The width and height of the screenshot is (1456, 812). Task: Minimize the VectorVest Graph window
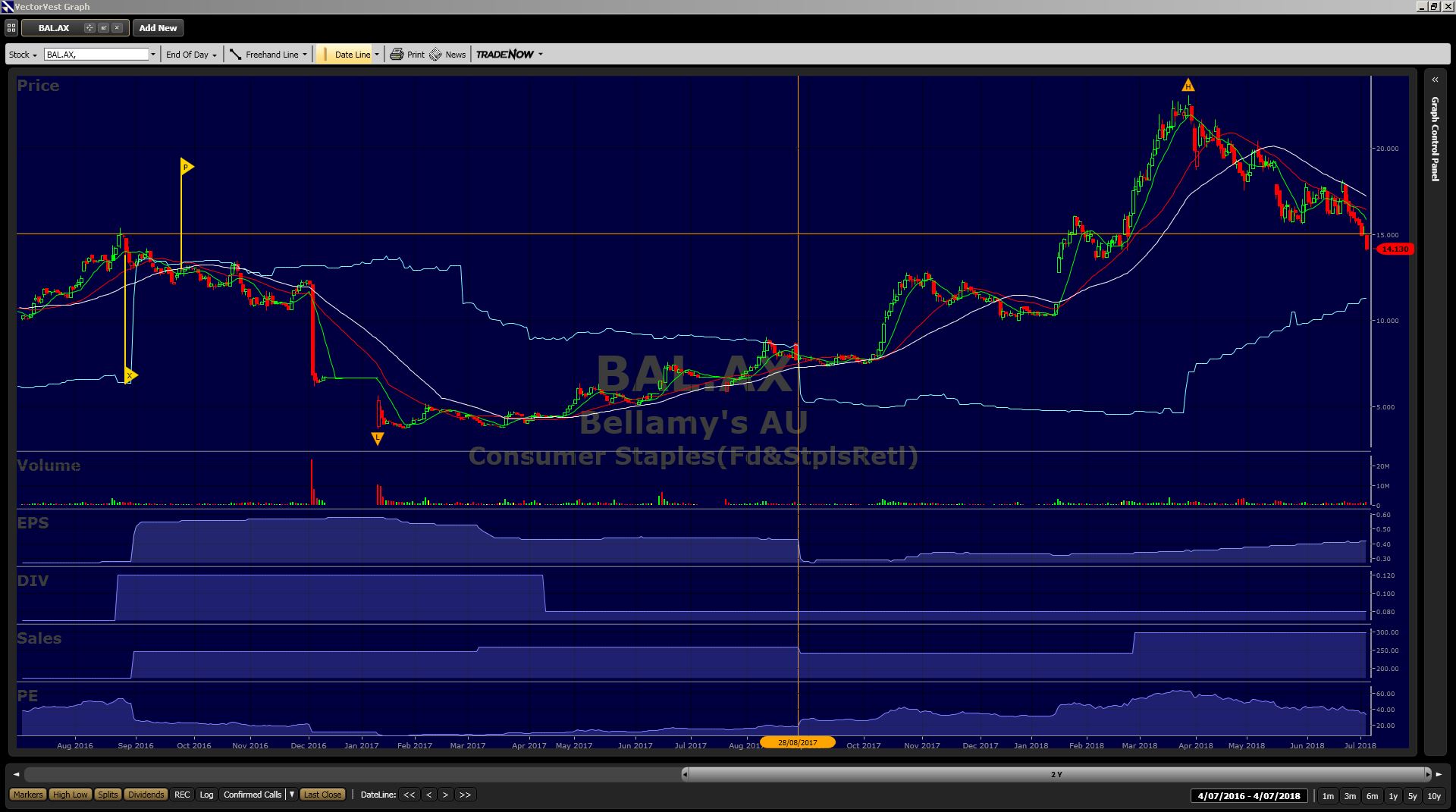point(1422,6)
